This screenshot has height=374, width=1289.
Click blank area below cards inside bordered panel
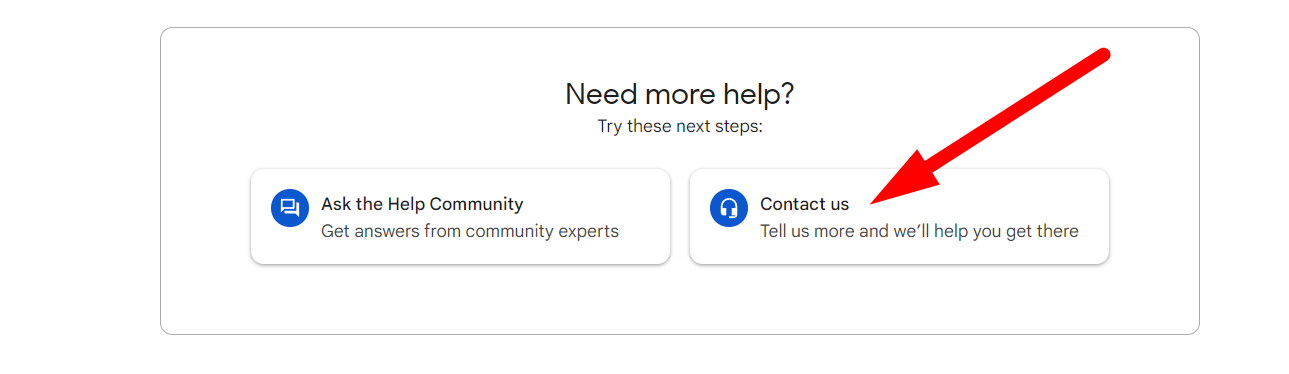[680, 298]
